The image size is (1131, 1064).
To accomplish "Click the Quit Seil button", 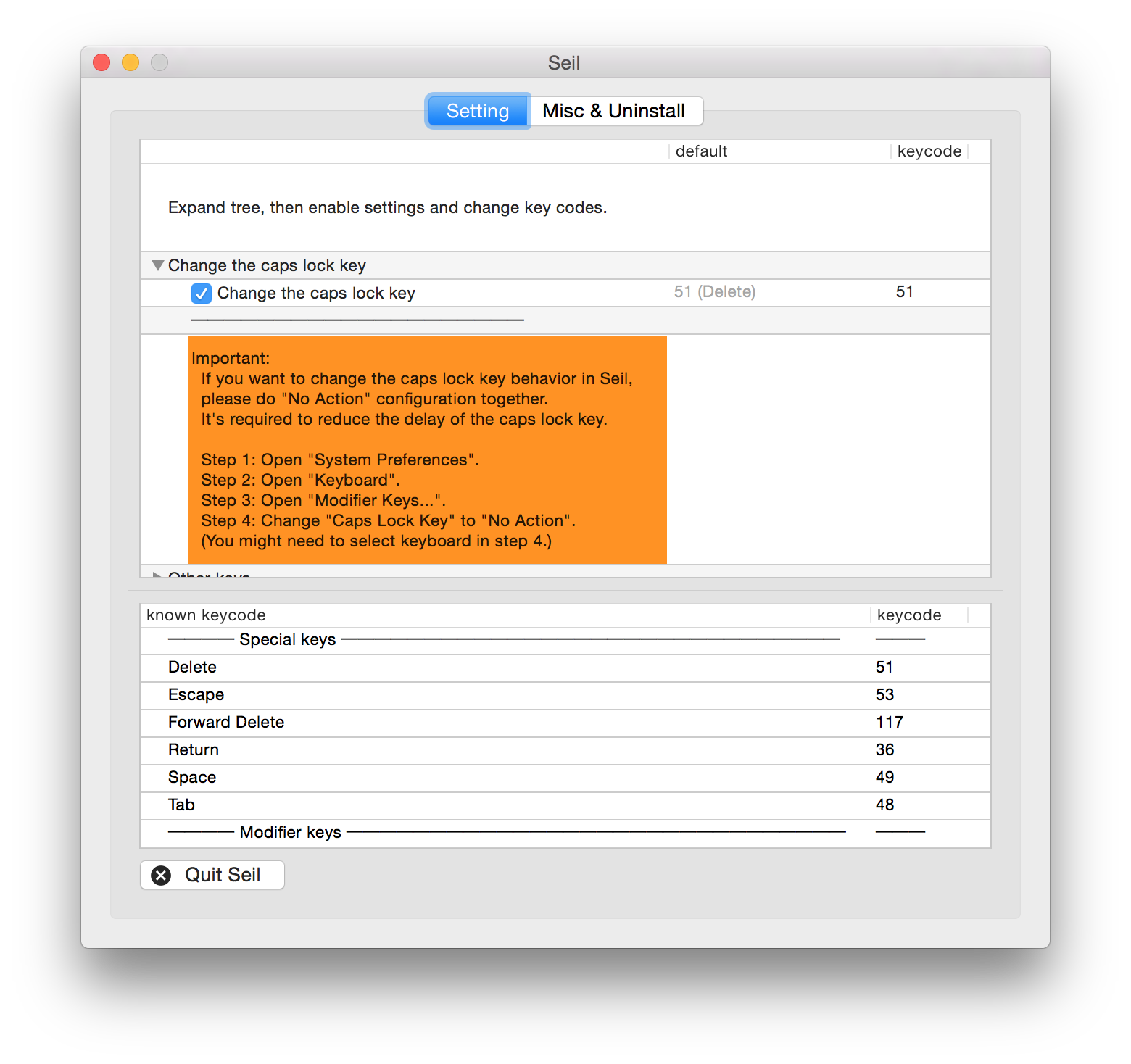I will [212, 875].
